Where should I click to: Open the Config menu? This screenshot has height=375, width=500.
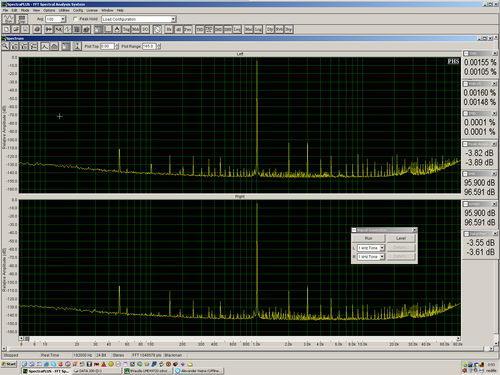[78, 10]
